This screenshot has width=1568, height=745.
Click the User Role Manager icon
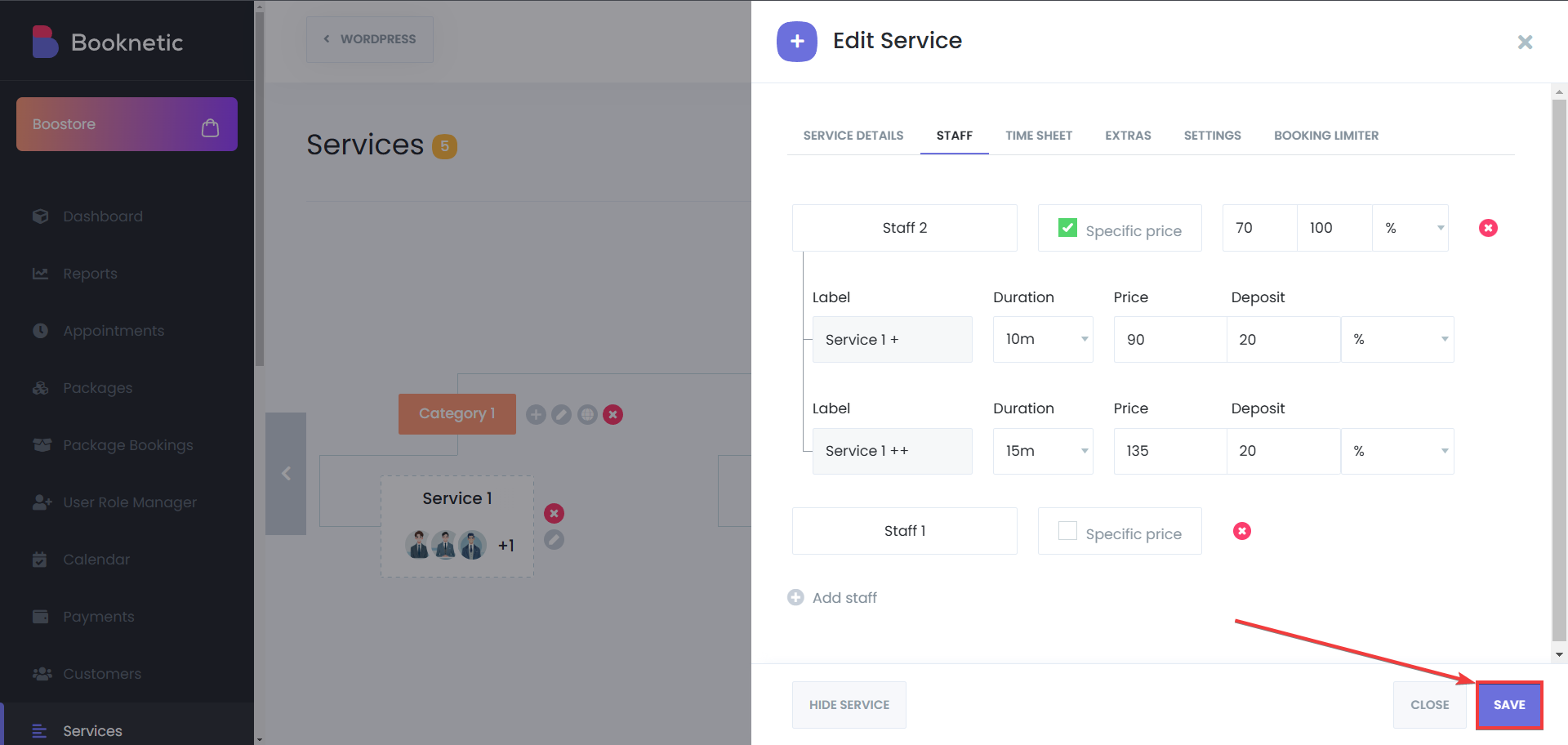pos(42,502)
